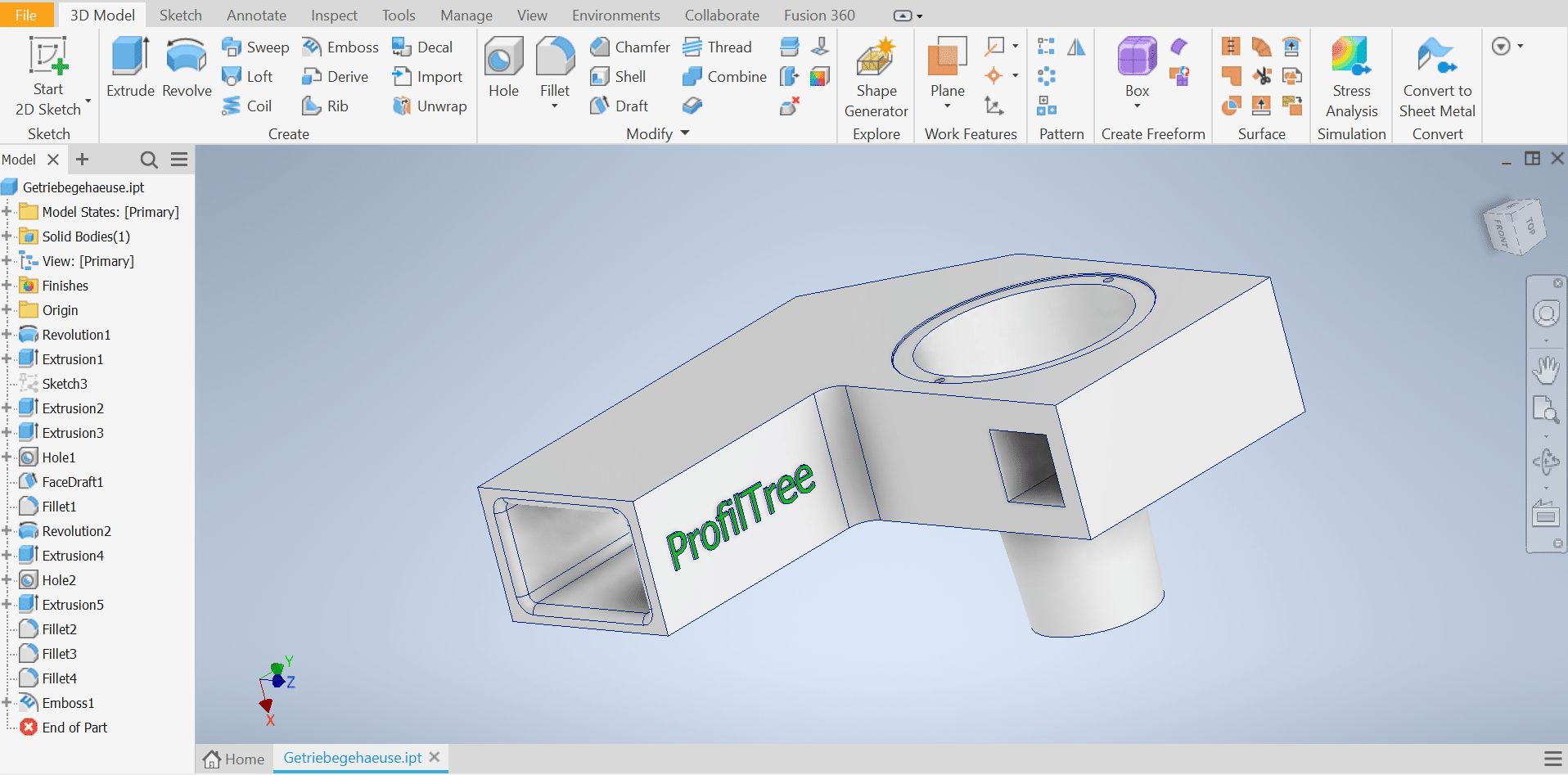The height and width of the screenshot is (775, 1568).
Task: Click the Thread tool
Action: coord(717,47)
